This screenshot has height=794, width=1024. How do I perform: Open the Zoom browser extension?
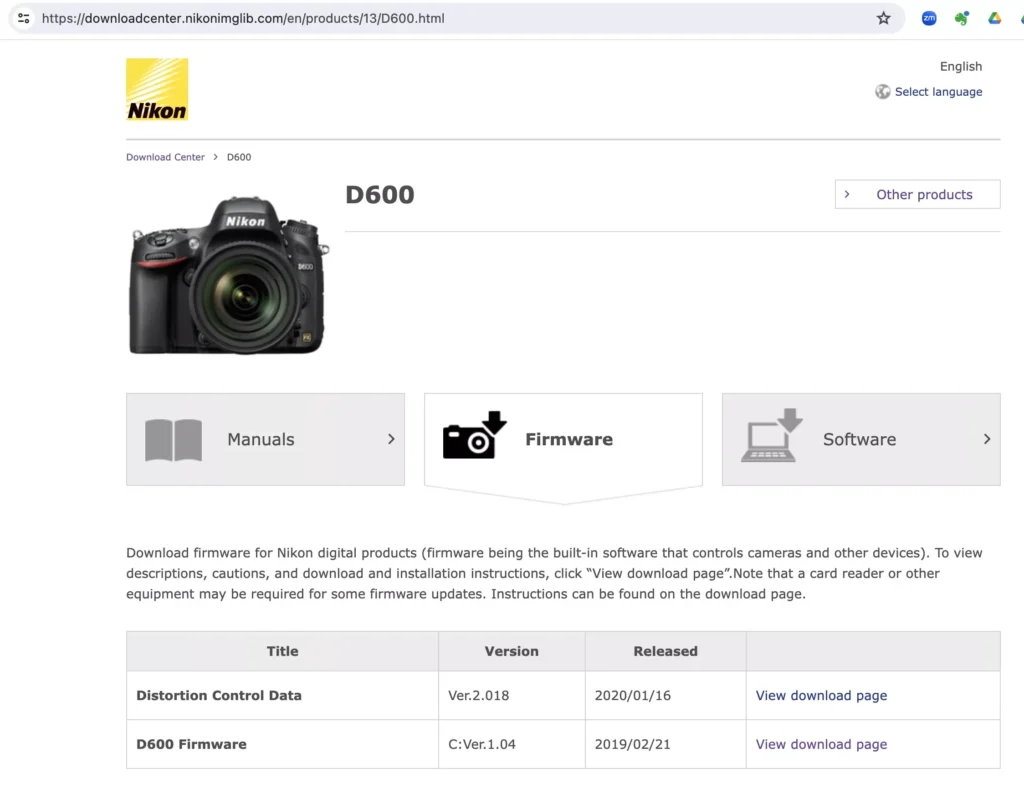[x=929, y=18]
